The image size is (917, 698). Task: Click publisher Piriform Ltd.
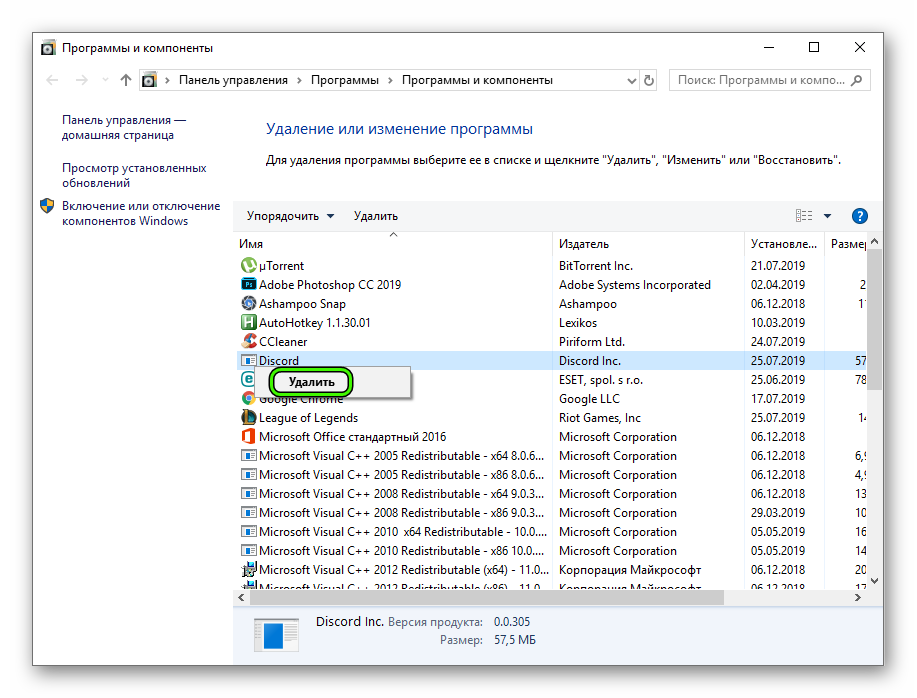591,341
